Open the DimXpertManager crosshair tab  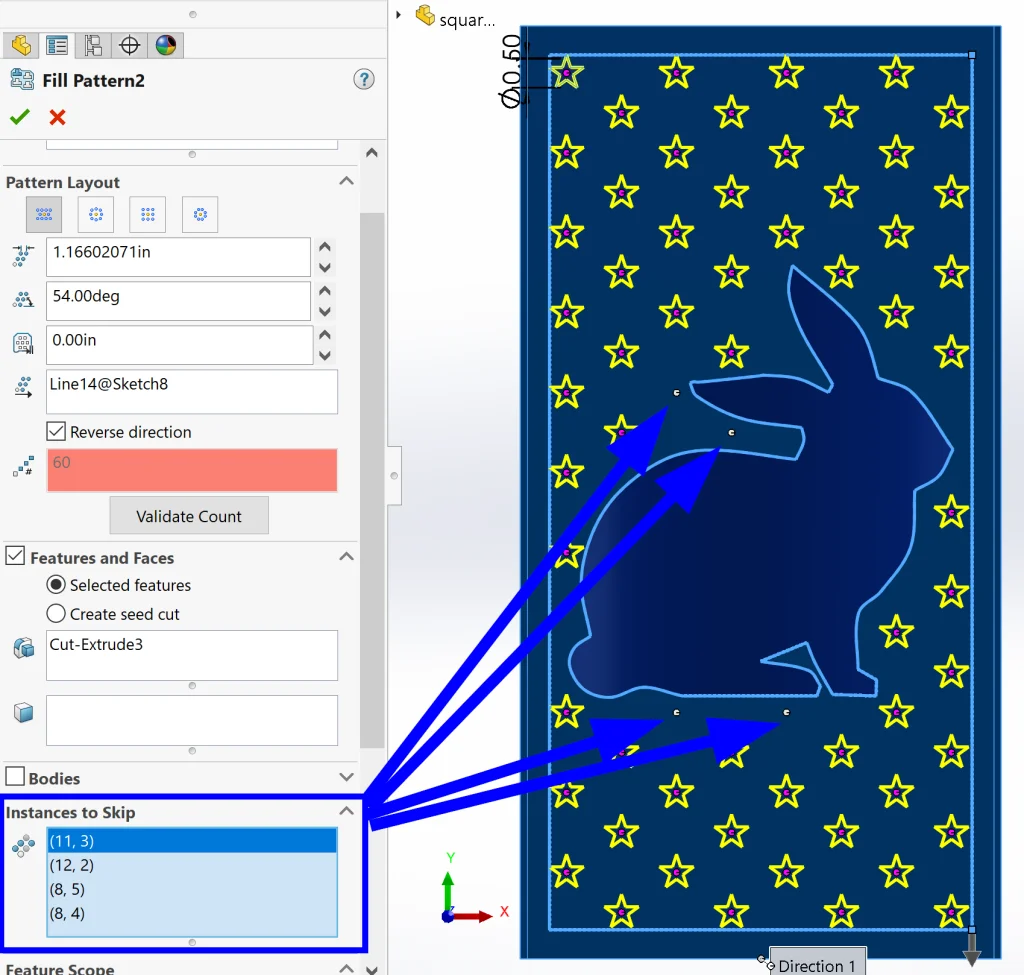(x=129, y=45)
